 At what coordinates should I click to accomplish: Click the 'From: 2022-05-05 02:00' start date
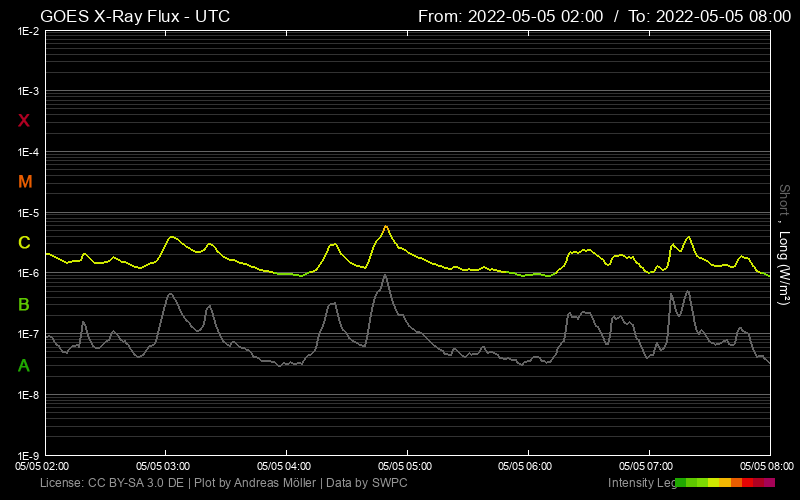click(510, 16)
